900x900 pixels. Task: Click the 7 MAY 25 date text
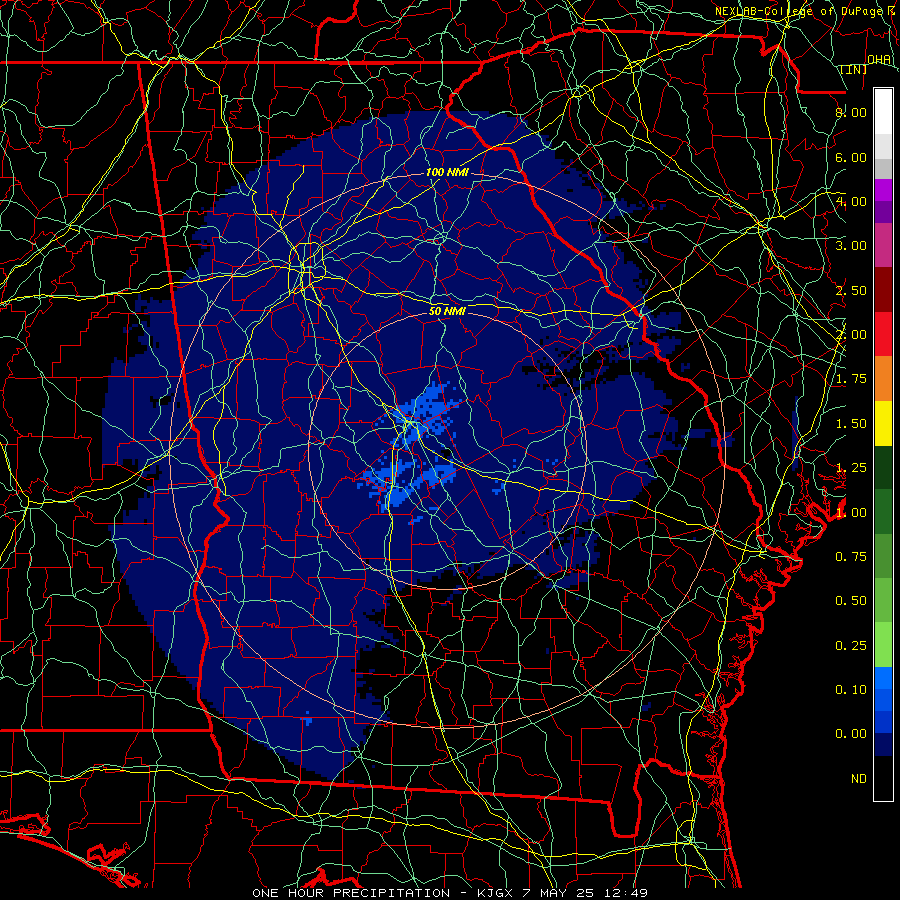(x=560, y=893)
